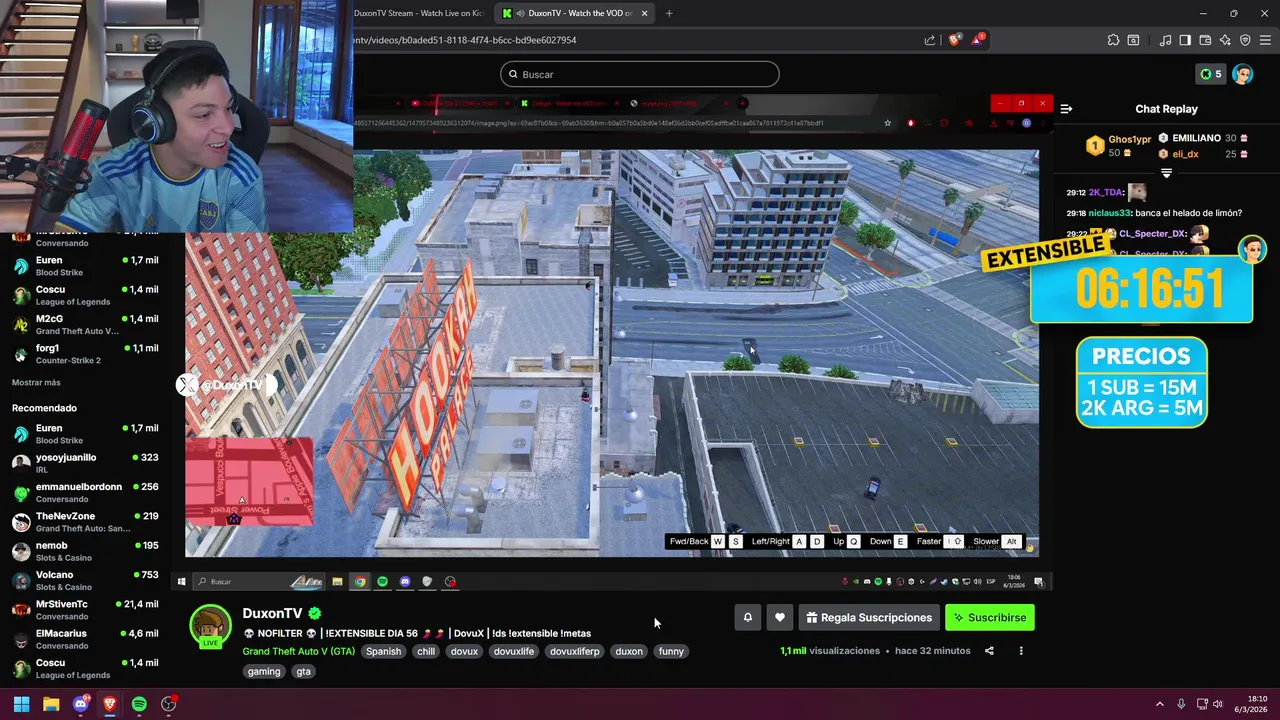
Task: Open MrStivenTc channel
Action: pos(85,610)
